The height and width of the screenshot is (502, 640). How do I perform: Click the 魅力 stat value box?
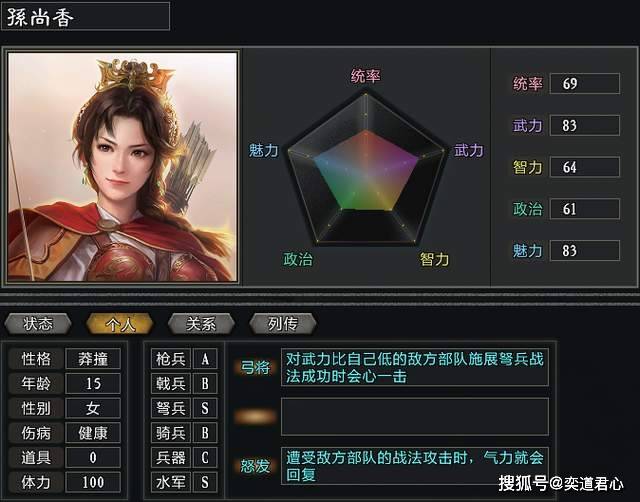point(585,251)
